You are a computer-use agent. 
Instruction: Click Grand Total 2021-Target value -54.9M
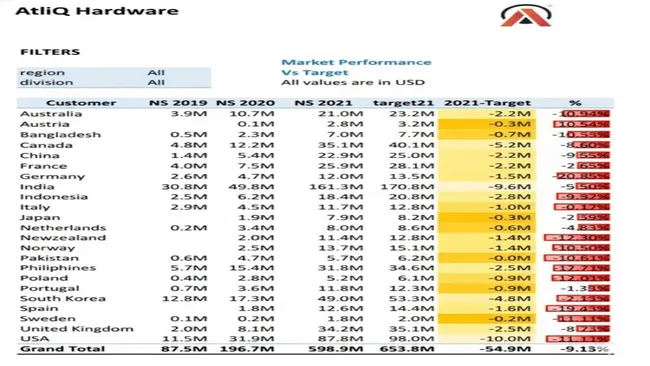[x=504, y=349]
